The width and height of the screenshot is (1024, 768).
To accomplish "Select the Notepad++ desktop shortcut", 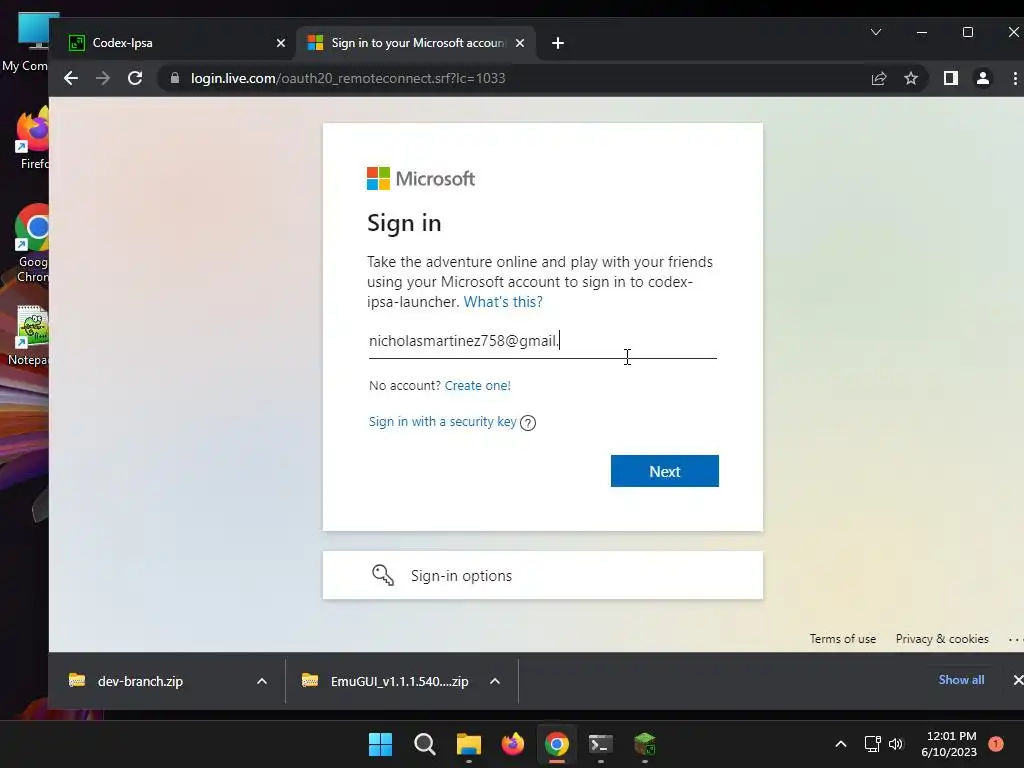I will click(x=29, y=336).
